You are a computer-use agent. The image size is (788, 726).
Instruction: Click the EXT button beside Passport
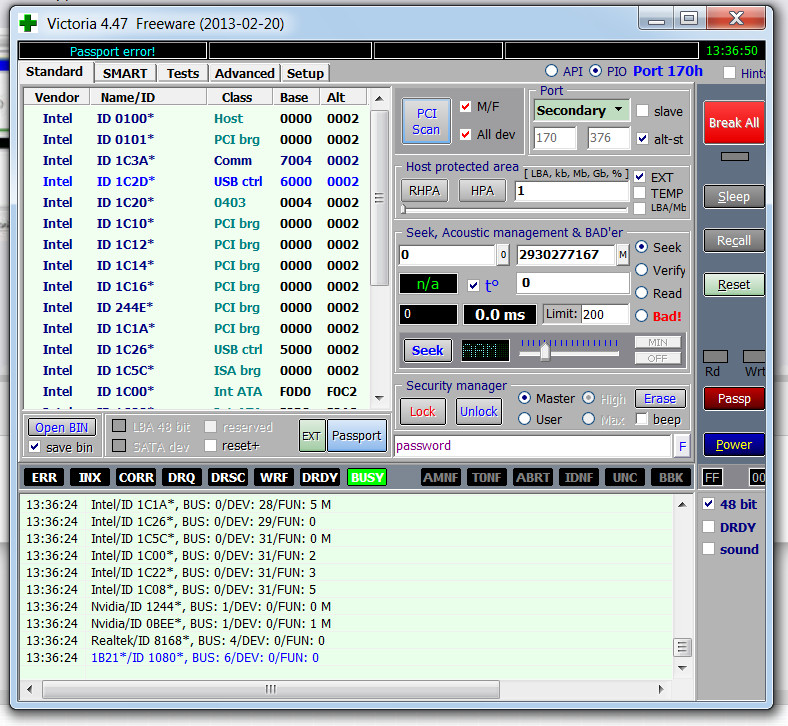pyautogui.click(x=311, y=435)
